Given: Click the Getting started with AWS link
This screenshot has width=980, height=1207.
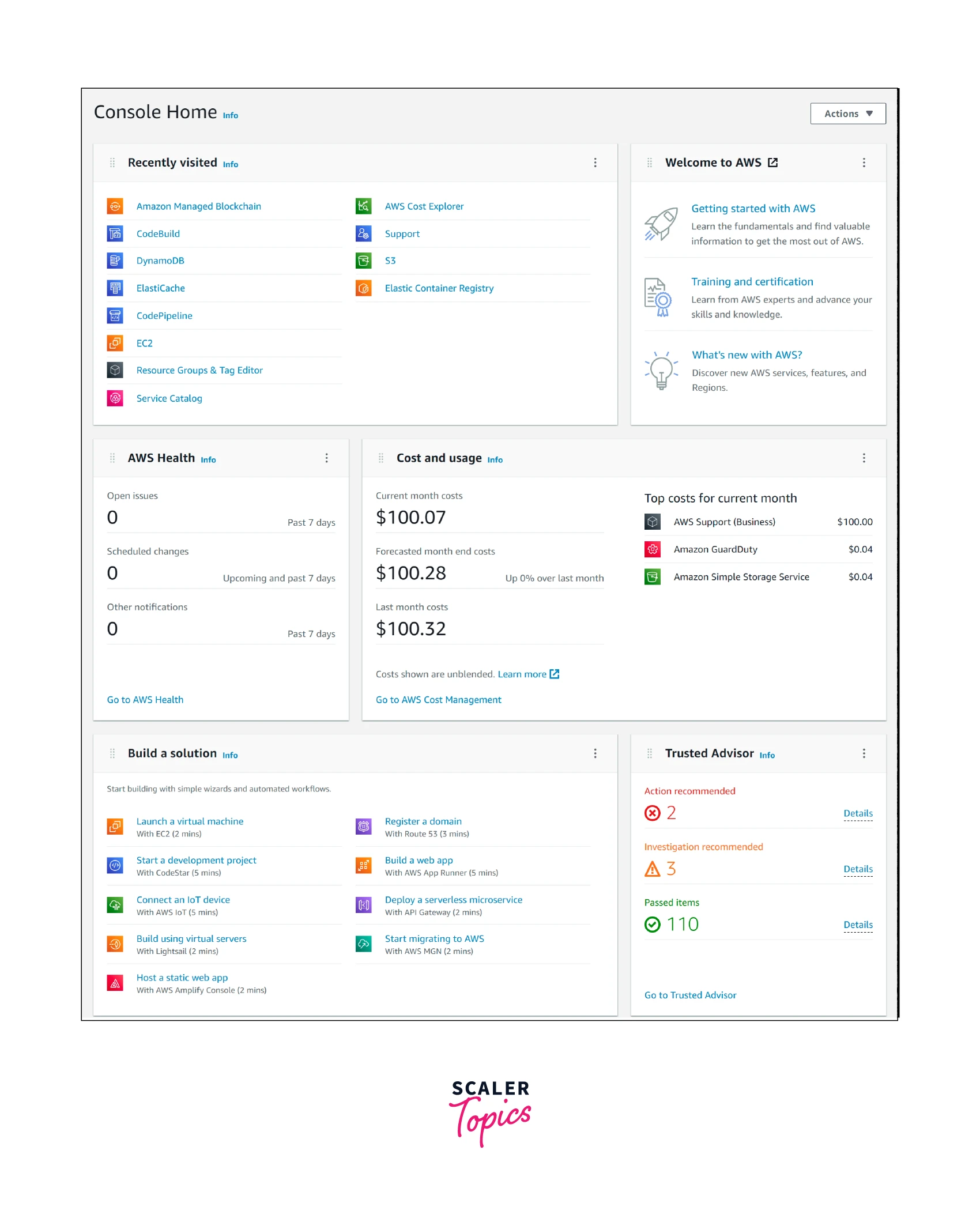Looking at the screenshot, I should [753, 209].
